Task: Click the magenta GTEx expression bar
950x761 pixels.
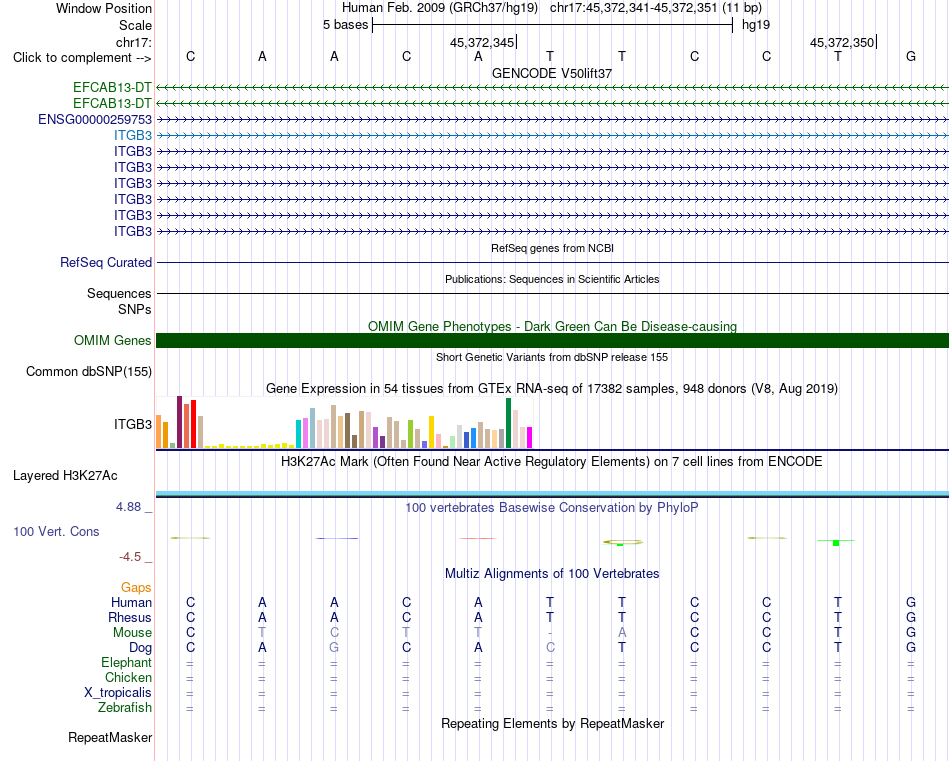Action: click(x=530, y=437)
